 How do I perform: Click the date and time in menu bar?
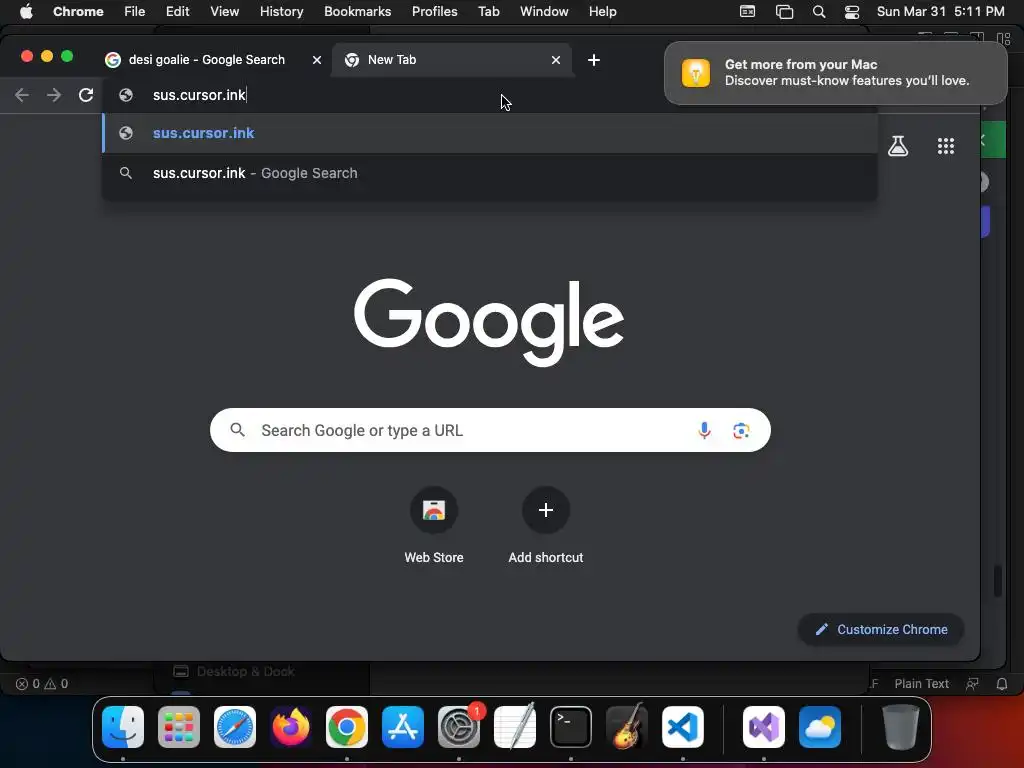tap(940, 12)
